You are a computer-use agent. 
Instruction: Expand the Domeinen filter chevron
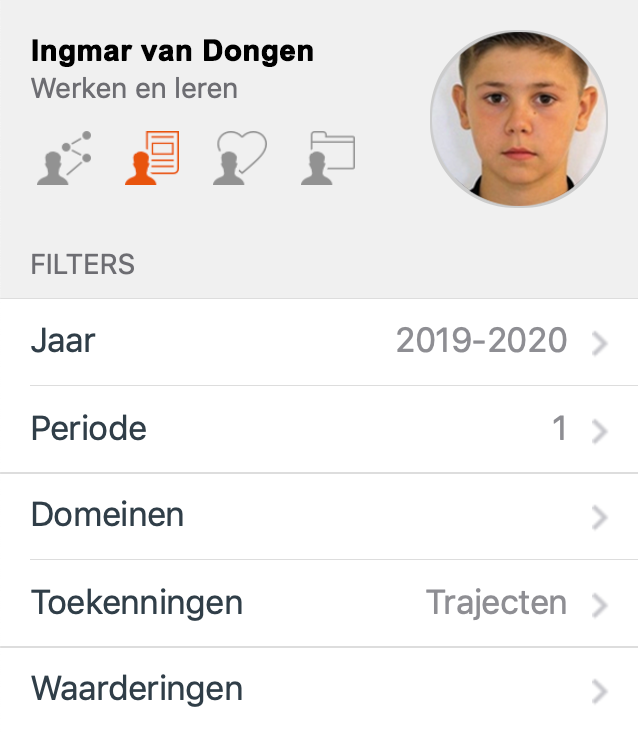[x=599, y=517]
